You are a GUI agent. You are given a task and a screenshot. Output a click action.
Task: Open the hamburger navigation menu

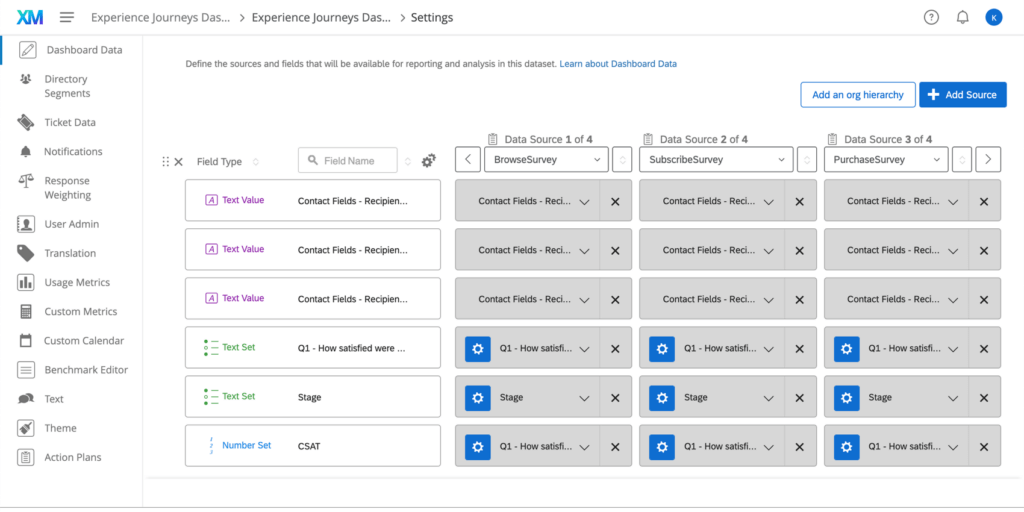pos(67,17)
